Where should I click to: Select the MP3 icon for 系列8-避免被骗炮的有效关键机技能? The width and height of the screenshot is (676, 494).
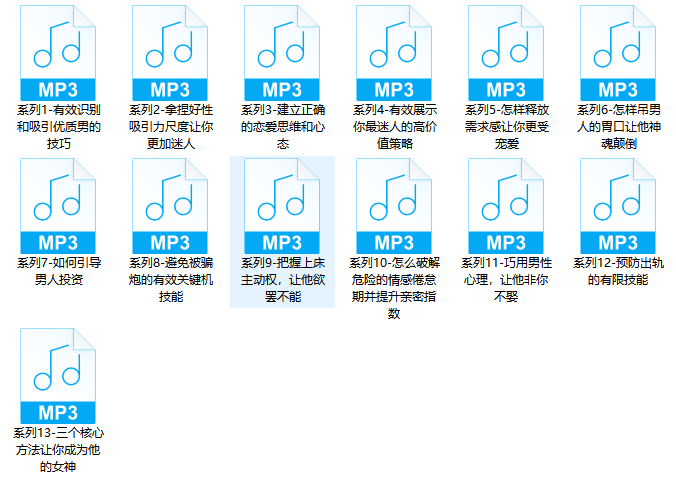pyautogui.click(x=170, y=206)
